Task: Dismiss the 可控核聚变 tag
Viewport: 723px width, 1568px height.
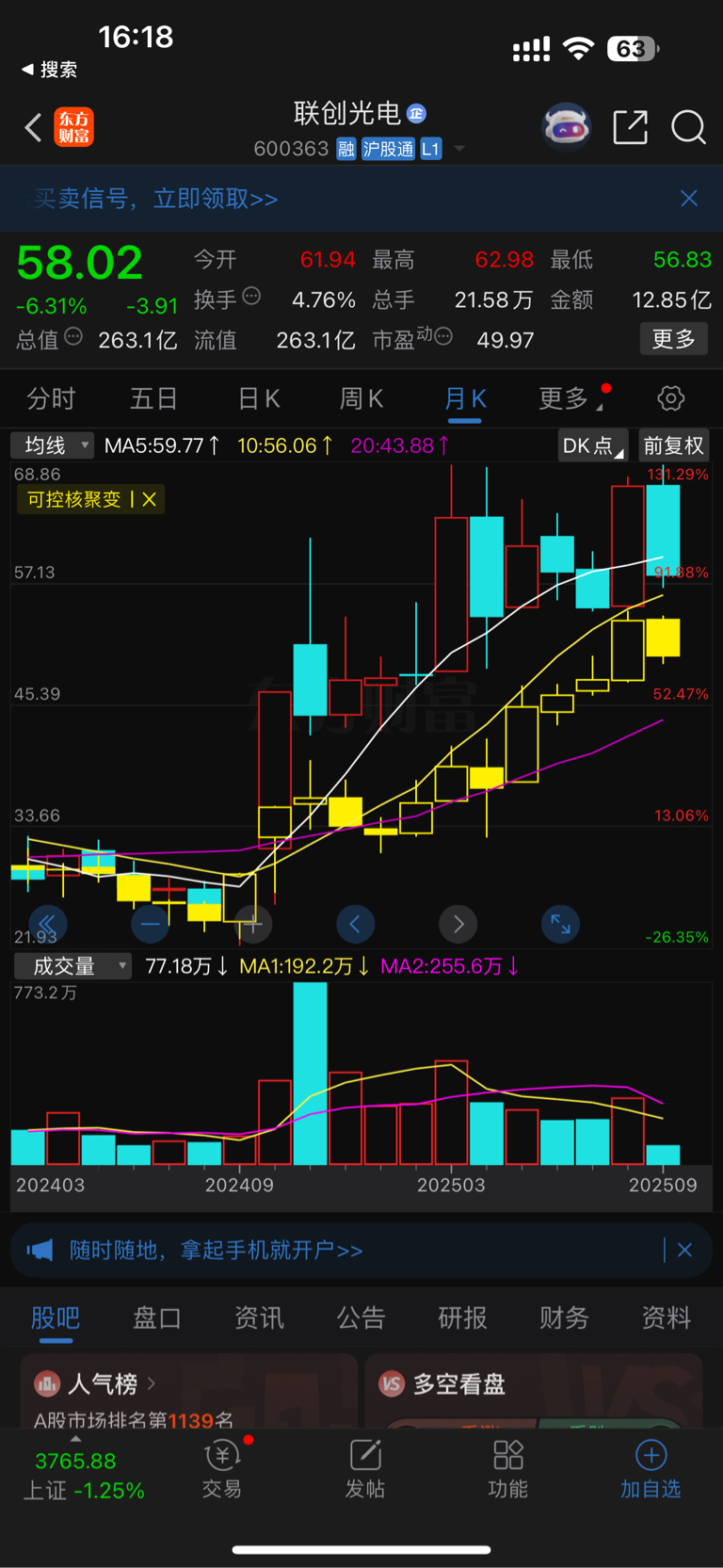Action: pyautogui.click(x=149, y=499)
